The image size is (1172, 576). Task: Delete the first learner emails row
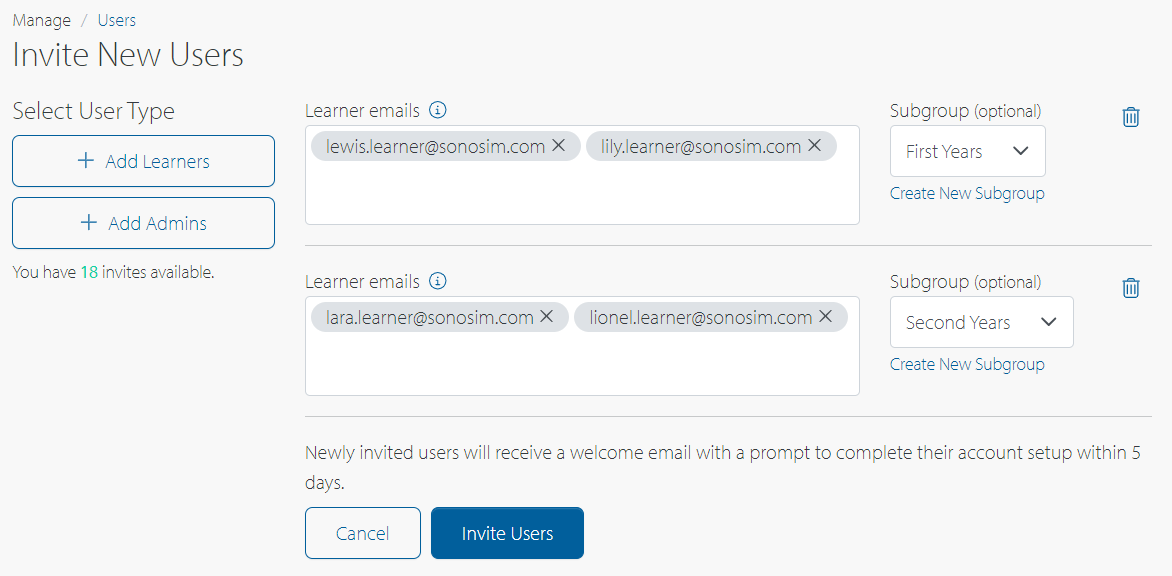tap(1131, 117)
